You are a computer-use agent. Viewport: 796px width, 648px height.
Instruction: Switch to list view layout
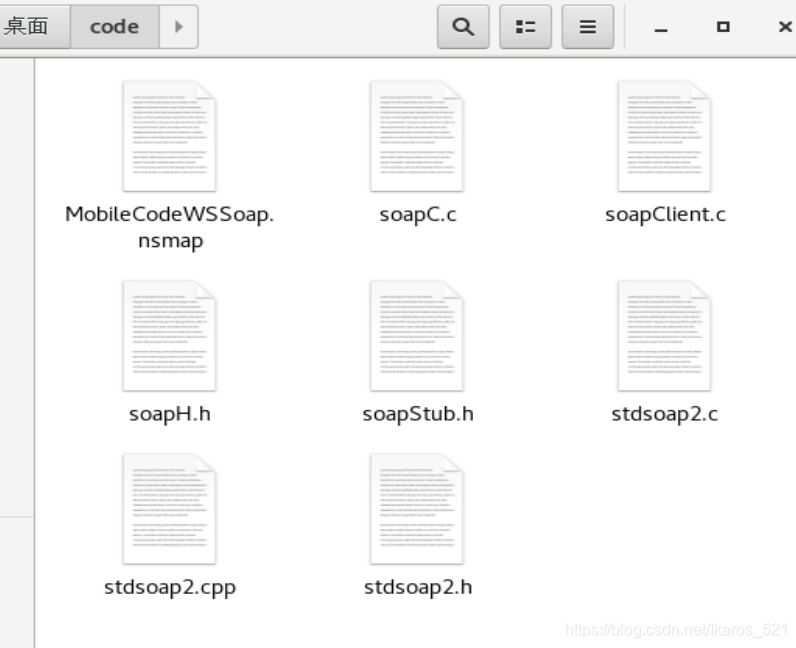click(x=525, y=27)
